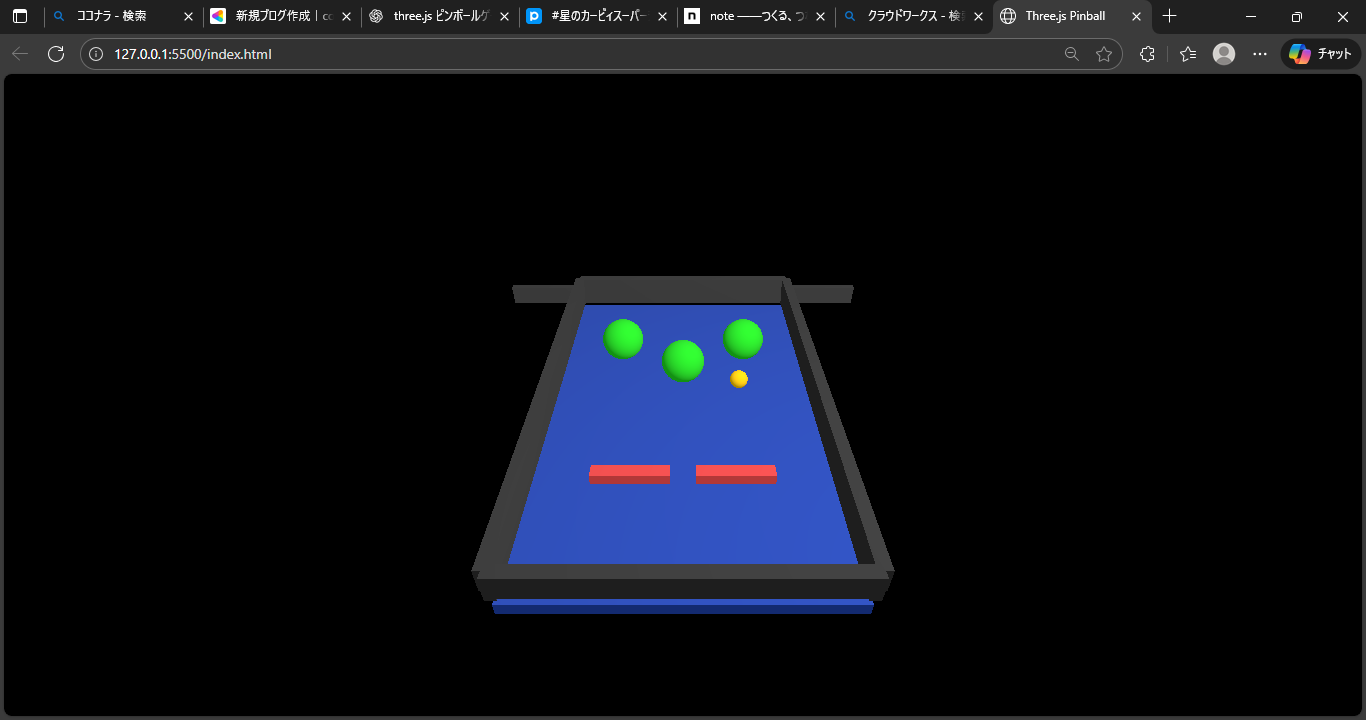Click the user profile avatar icon
This screenshot has width=1366, height=720.
[x=1224, y=54]
